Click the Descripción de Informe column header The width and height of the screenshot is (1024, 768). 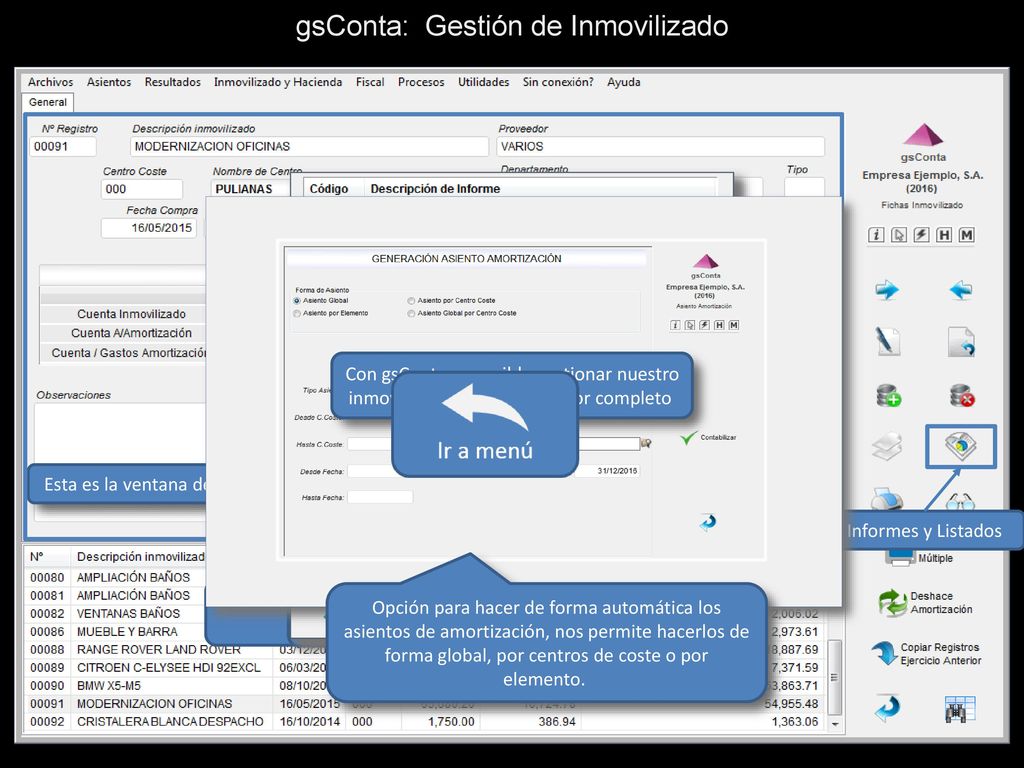[435, 189]
